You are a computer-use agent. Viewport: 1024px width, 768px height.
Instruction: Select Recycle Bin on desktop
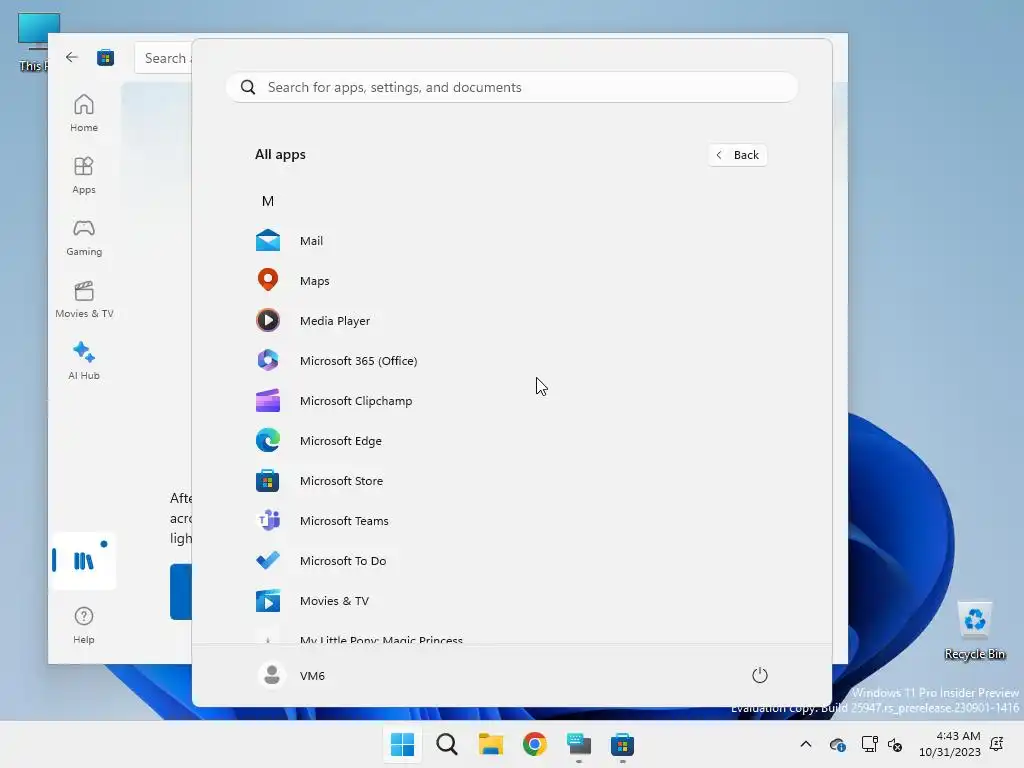point(975,631)
